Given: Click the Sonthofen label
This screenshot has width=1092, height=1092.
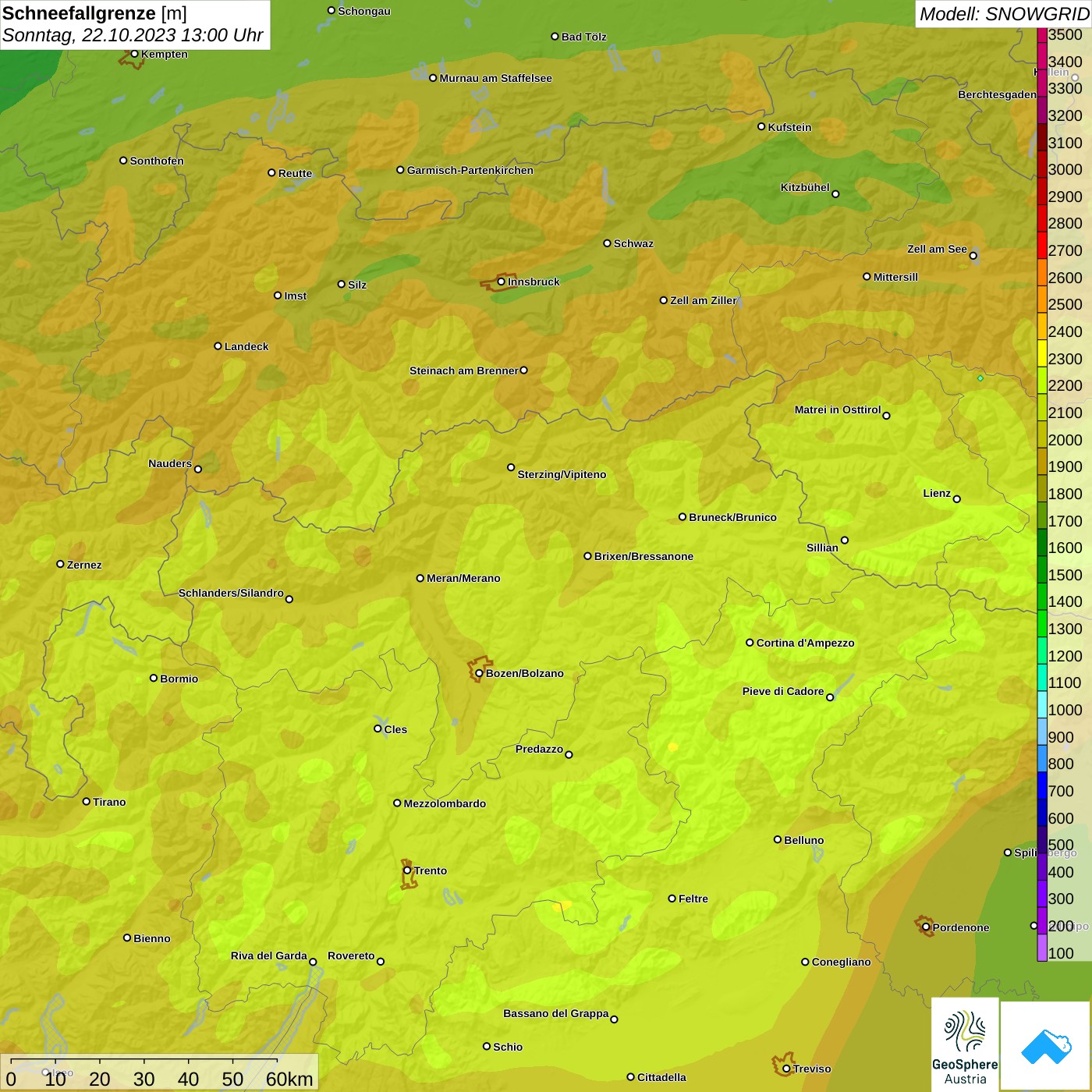Looking at the screenshot, I should [157, 161].
